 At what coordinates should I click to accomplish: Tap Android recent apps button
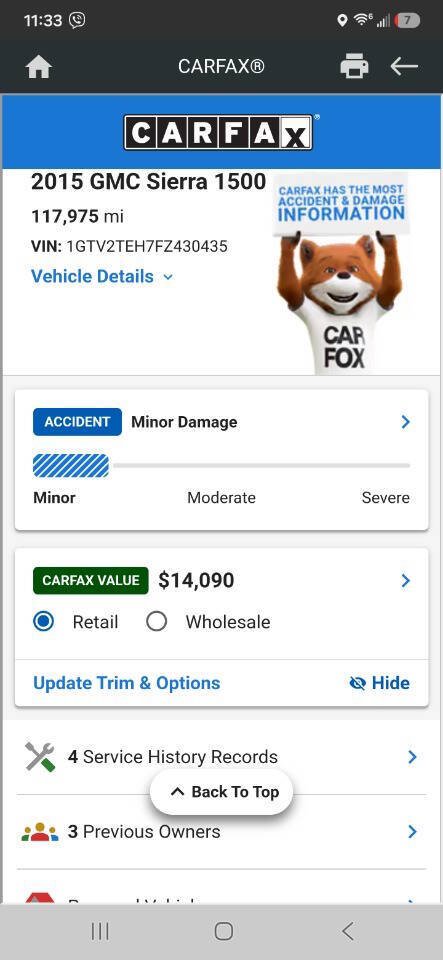tap(100, 931)
